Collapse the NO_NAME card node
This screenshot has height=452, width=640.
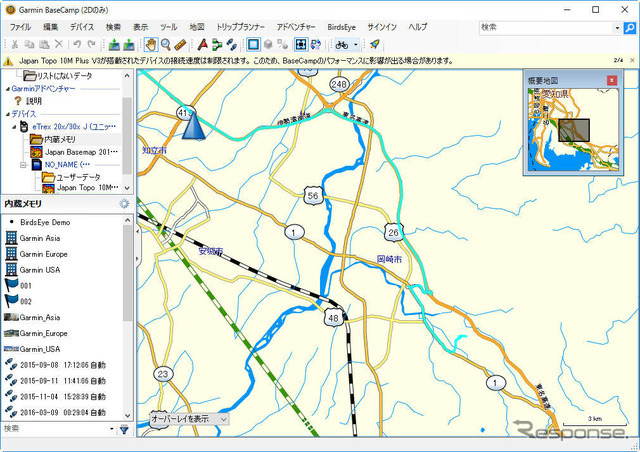(23, 165)
